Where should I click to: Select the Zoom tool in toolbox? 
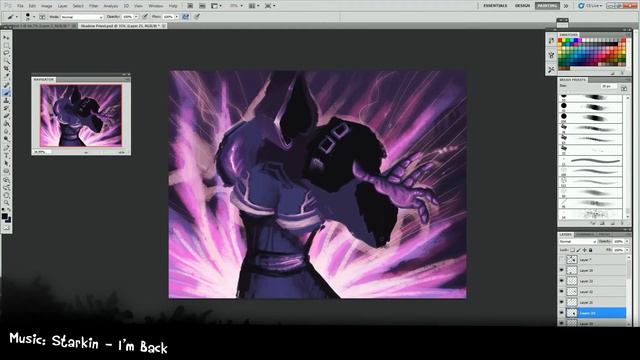click(x=6, y=203)
